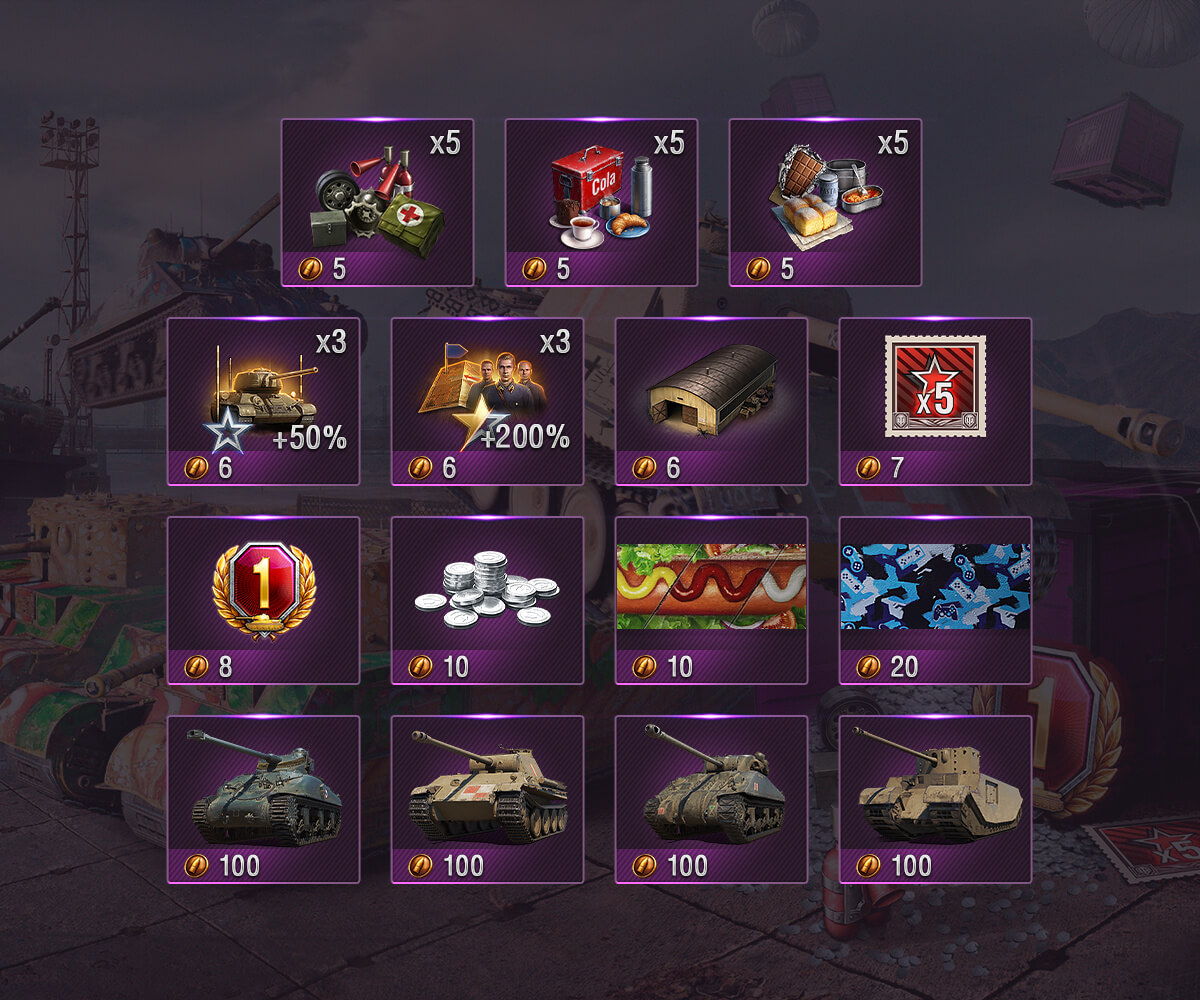Select the repair kit consumables bundle x5

[x=377, y=202]
